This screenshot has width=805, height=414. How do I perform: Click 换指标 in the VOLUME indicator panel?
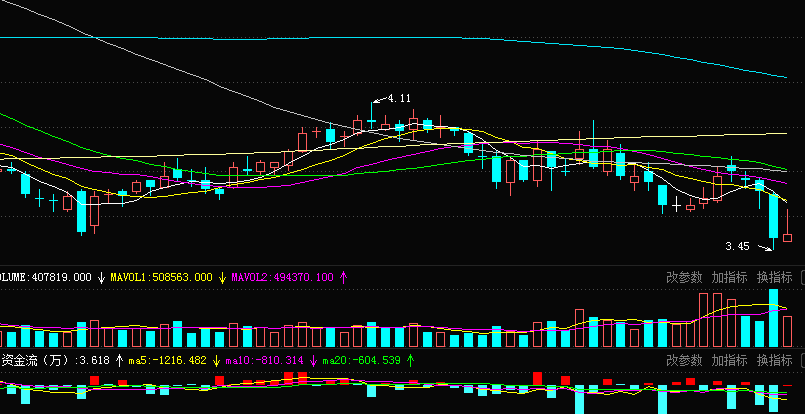click(774, 278)
